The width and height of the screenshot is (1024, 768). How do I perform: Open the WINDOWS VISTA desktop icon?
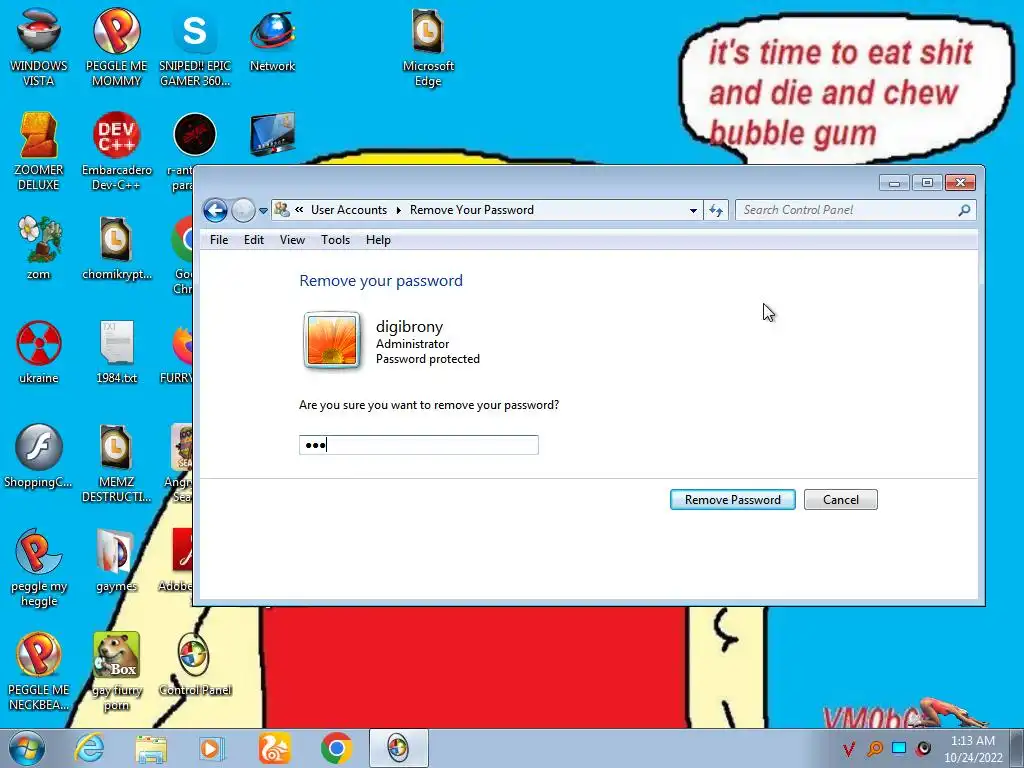39,48
